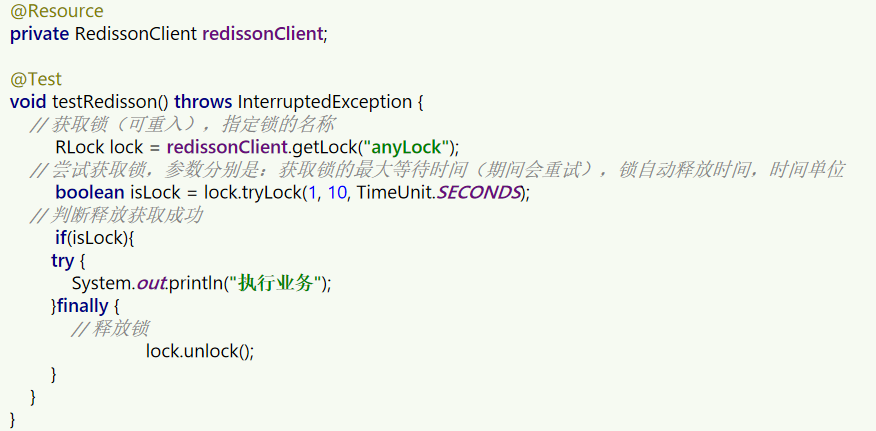Click the if(isLock) condition

coord(96,238)
